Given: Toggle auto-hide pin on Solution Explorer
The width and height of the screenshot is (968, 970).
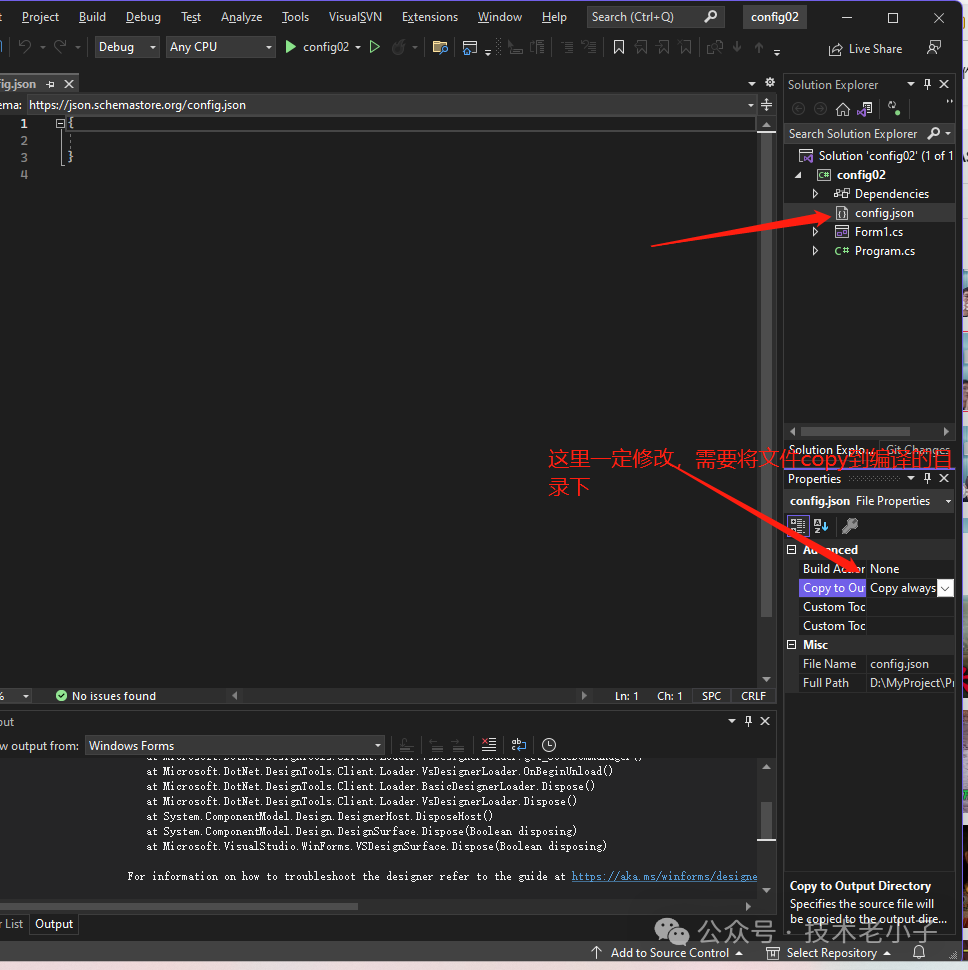Looking at the screenshot, I should pos(927,85).
